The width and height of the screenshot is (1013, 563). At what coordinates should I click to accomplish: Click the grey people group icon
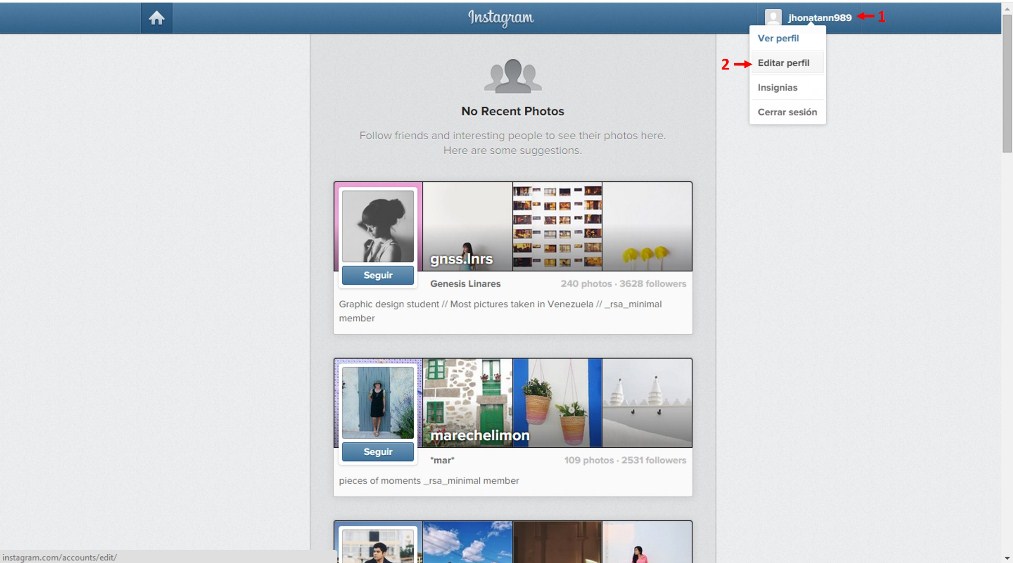(513, 76)
